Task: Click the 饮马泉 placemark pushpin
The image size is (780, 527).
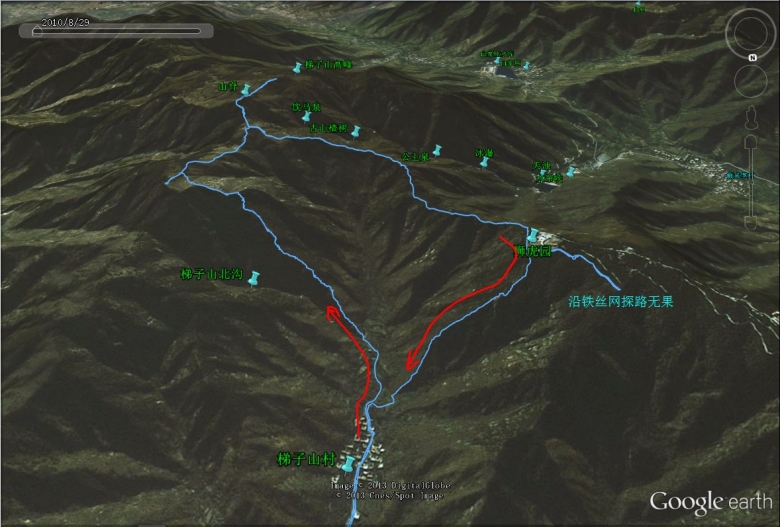Action: click(x=306, y=116)
